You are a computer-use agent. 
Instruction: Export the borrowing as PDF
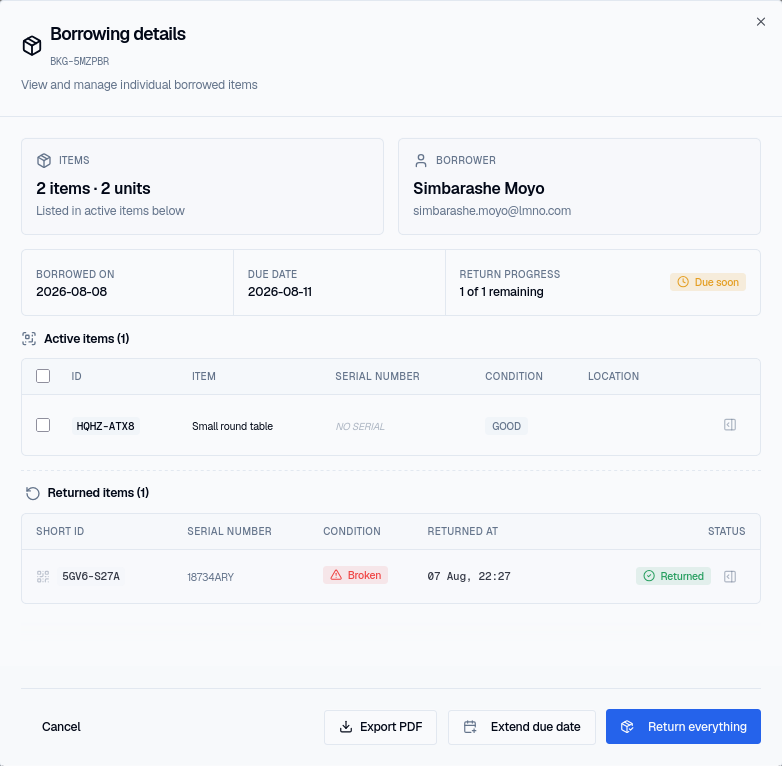click(x=380, y=727)
